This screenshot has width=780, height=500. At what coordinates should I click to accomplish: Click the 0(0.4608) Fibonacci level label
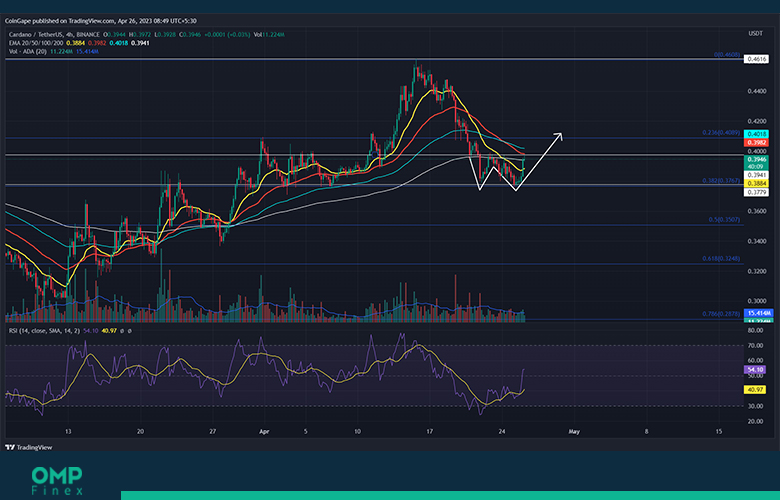[x=727, y=55]
